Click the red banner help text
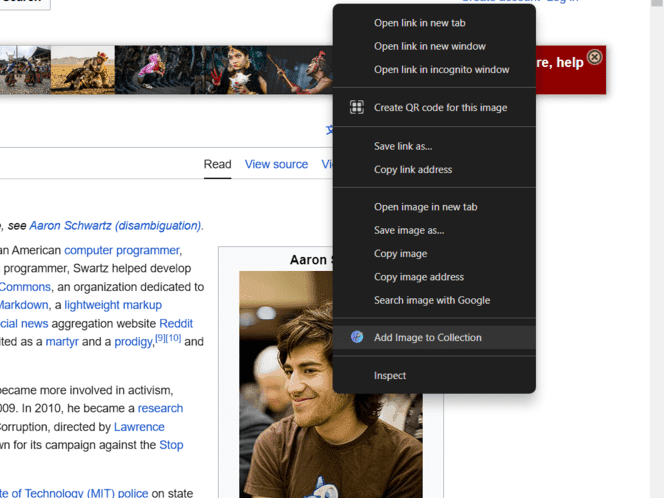The image size is (664, 498). point(560,63)
